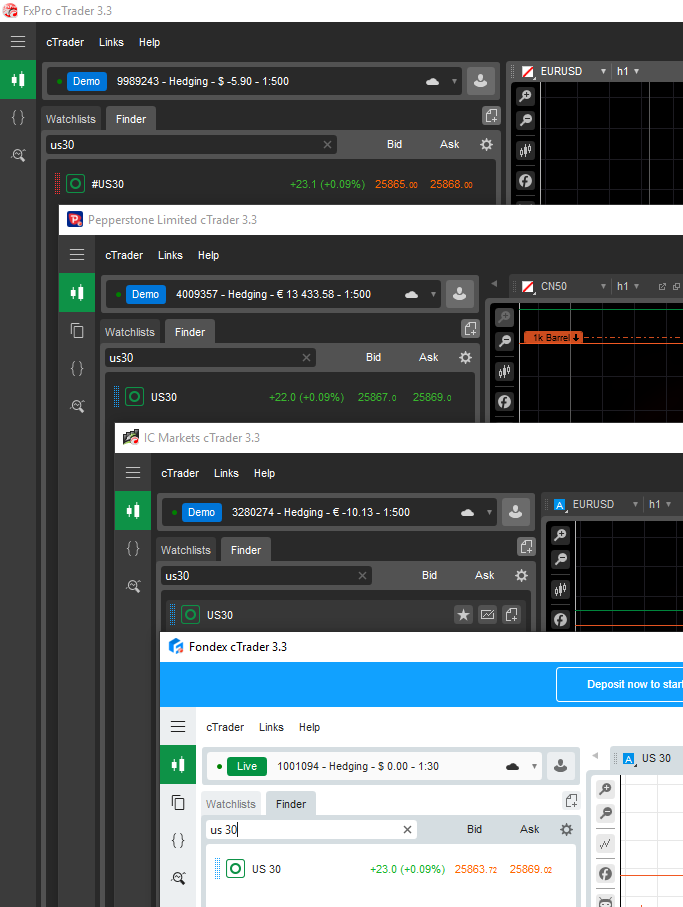683x907 pixels.
Task: Click cloud sync icon in FxPro account bar
Action: pos(432,82)
